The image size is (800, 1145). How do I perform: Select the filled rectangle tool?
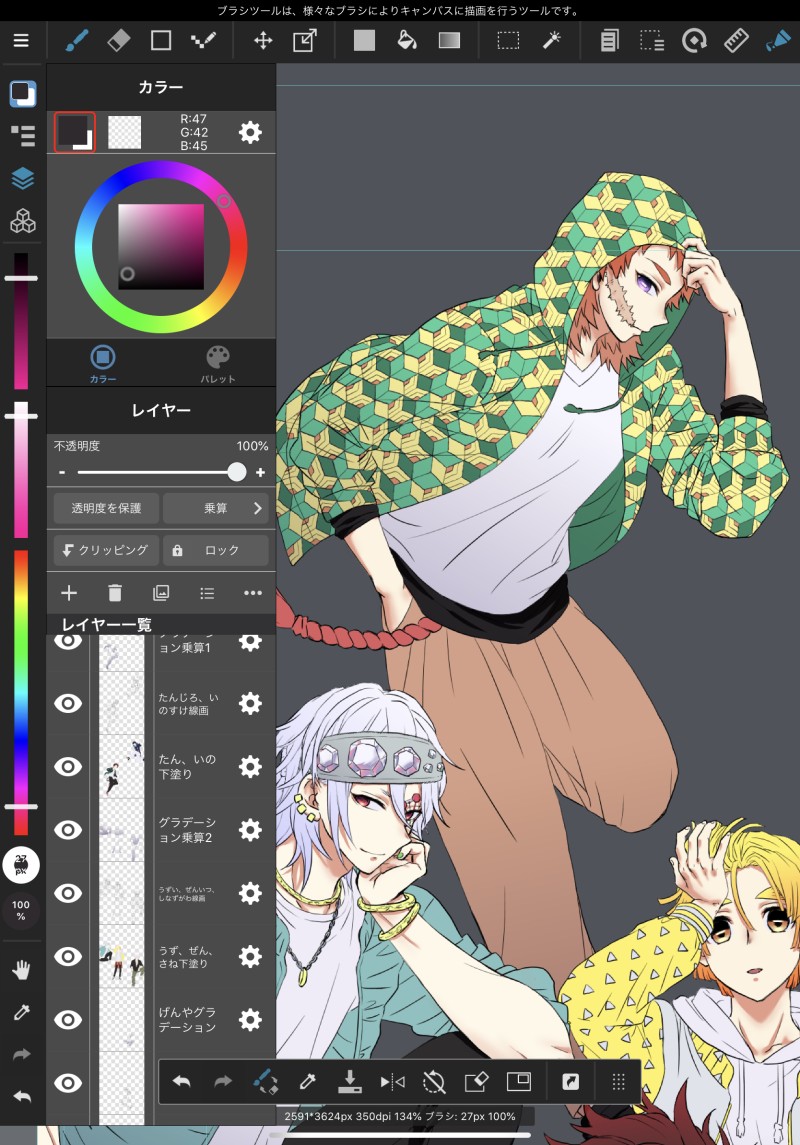pos(364,40)
